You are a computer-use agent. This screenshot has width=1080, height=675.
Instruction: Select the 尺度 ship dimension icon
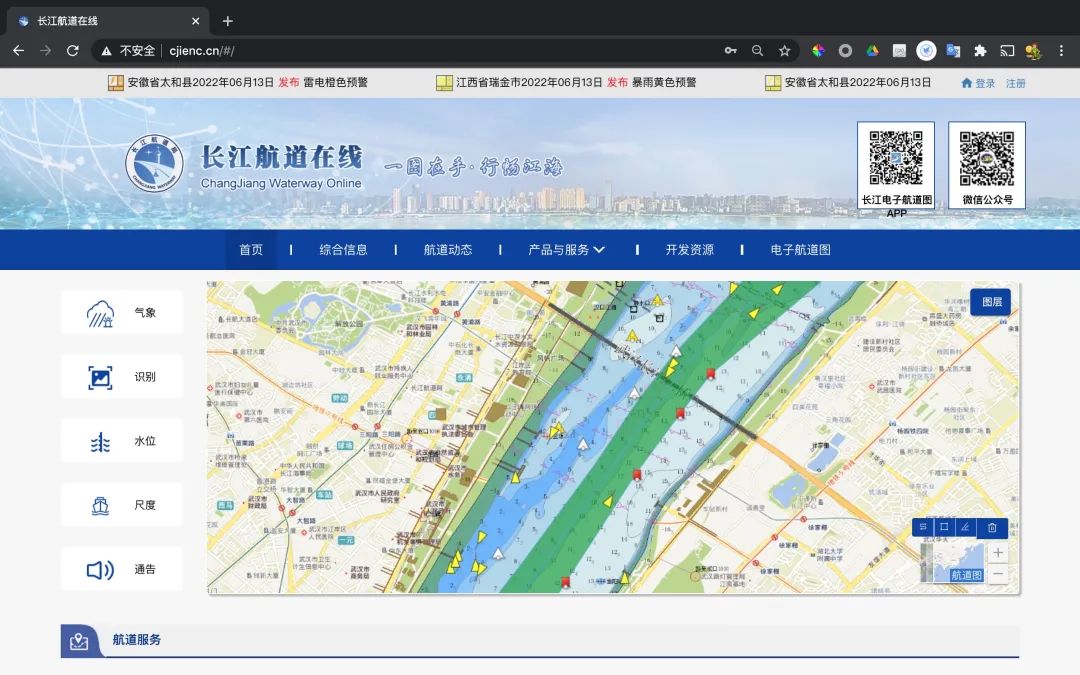[x=101, y=505]
